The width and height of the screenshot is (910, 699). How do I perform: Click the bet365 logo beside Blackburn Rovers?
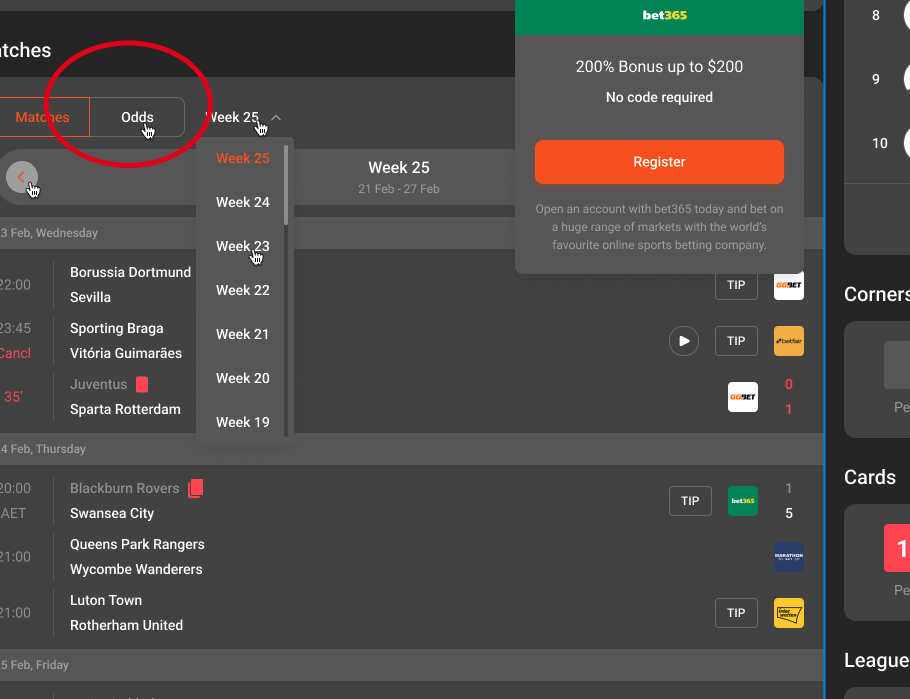tap(743, 500)
